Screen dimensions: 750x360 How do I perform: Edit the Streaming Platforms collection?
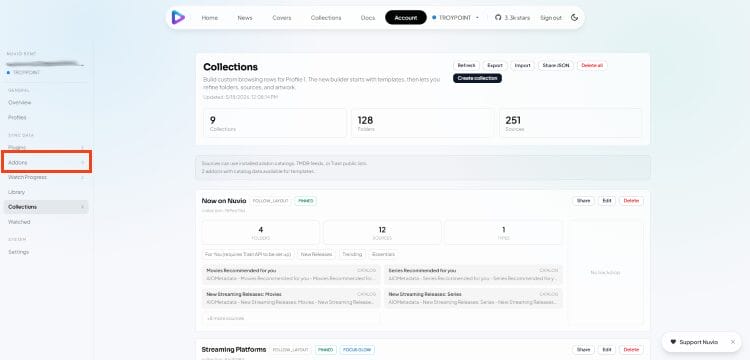coord(607,350)
